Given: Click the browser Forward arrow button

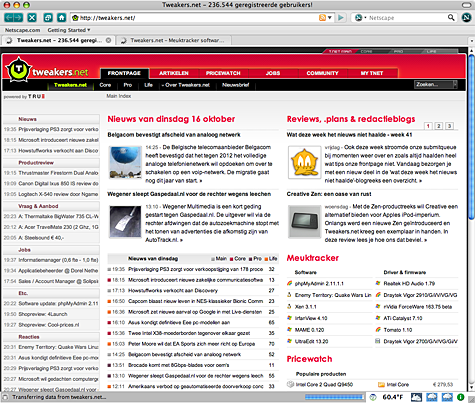Looking at the screenshot, I should click(x=18, y=17).
